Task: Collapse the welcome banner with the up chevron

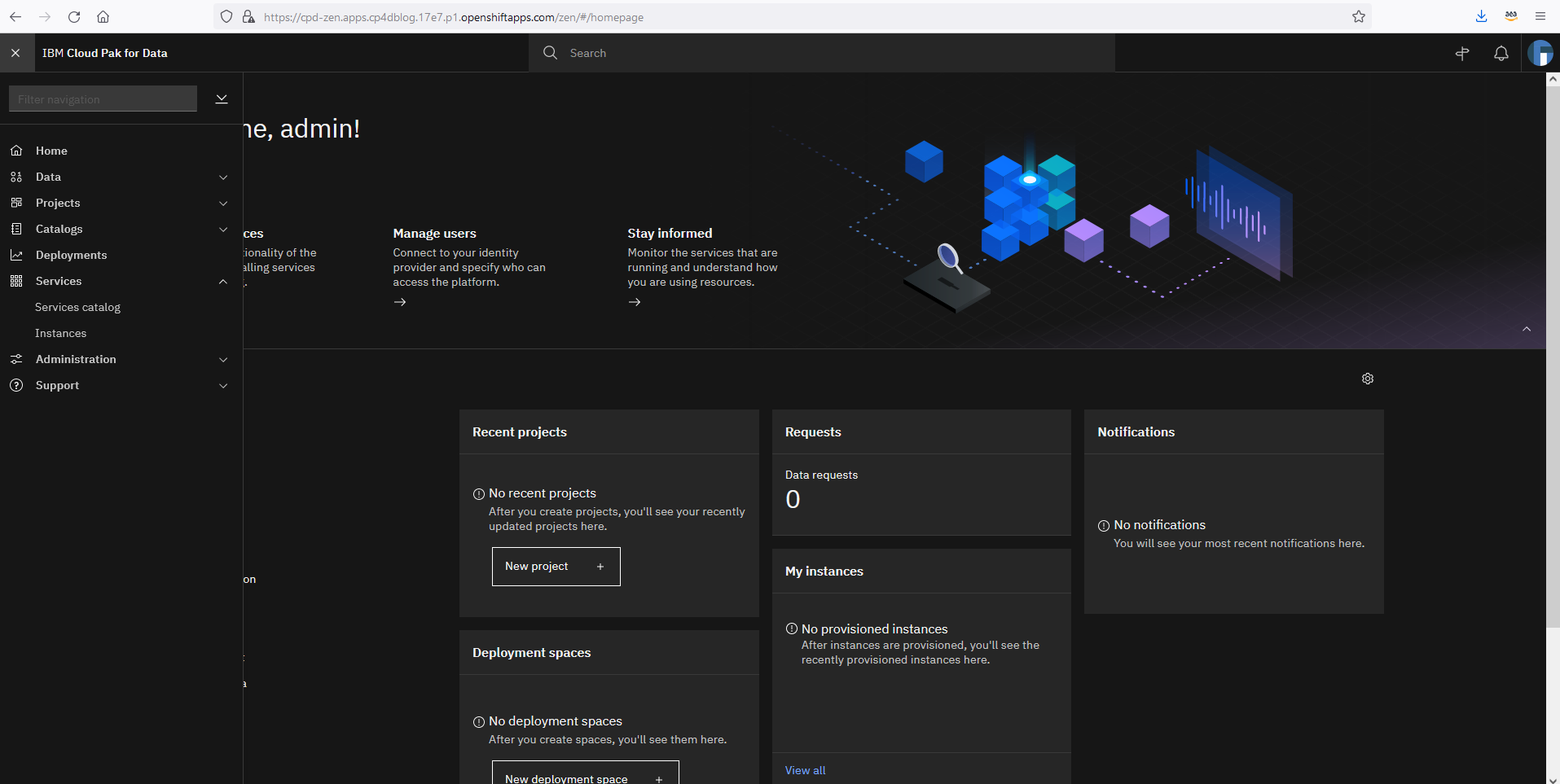Action: (x=1527, y=329)
